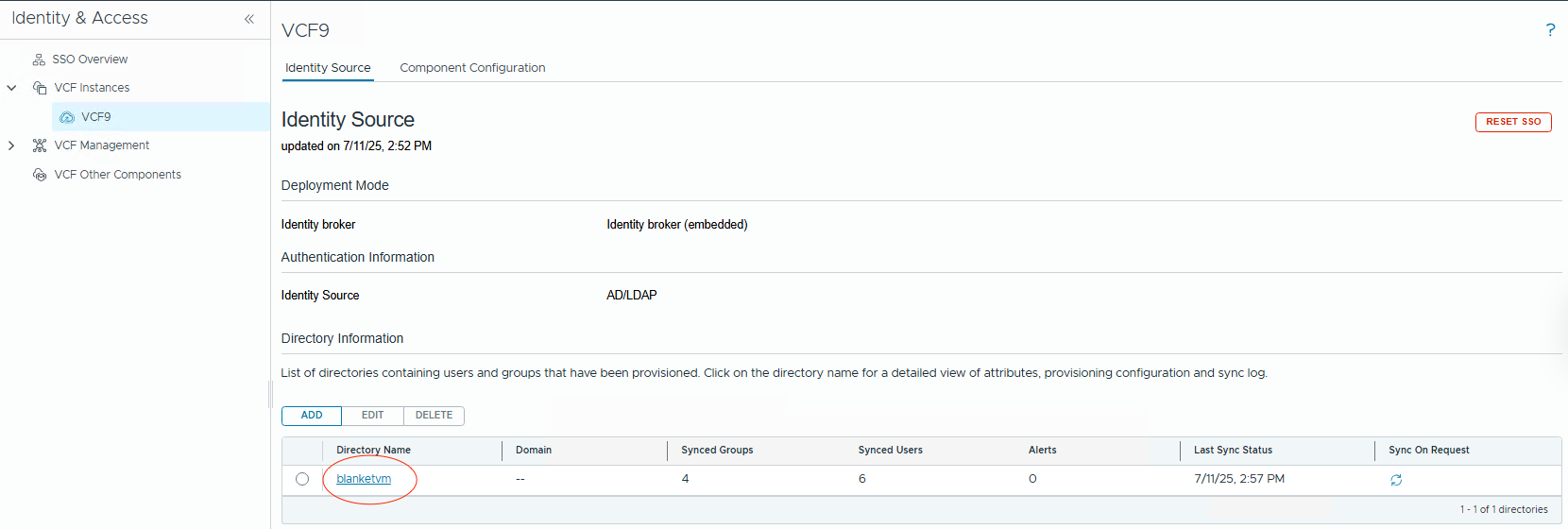The height and width of the screenshot is (529, 1568).
Task: Collapse the Identity & Access sidebar
Action: pyautogui.click(x=249, y=19)
